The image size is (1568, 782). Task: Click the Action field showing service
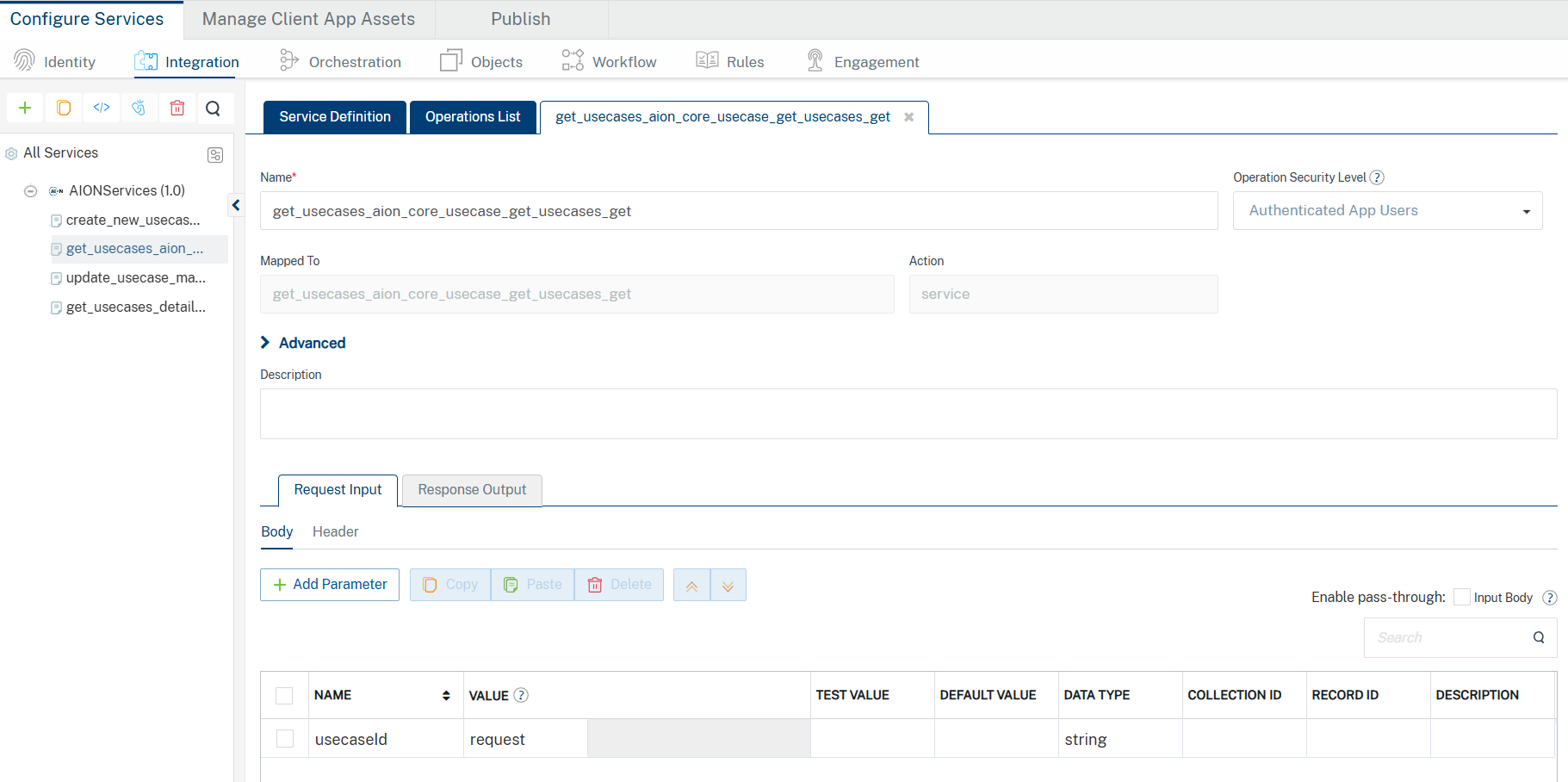(x=1063, y=295)
